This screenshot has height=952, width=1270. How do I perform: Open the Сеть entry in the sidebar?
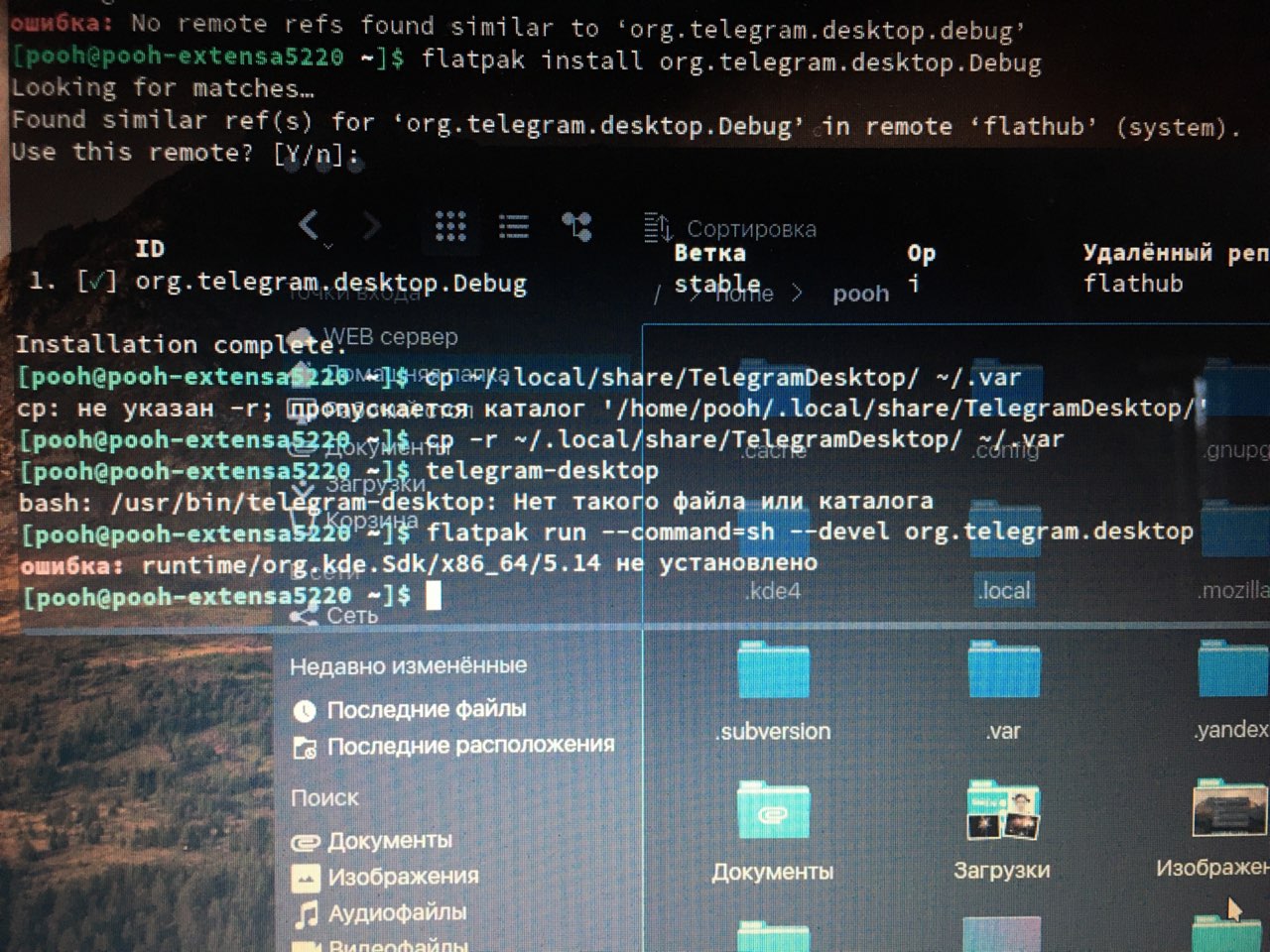pyautogui.click(x=335, y=616)
